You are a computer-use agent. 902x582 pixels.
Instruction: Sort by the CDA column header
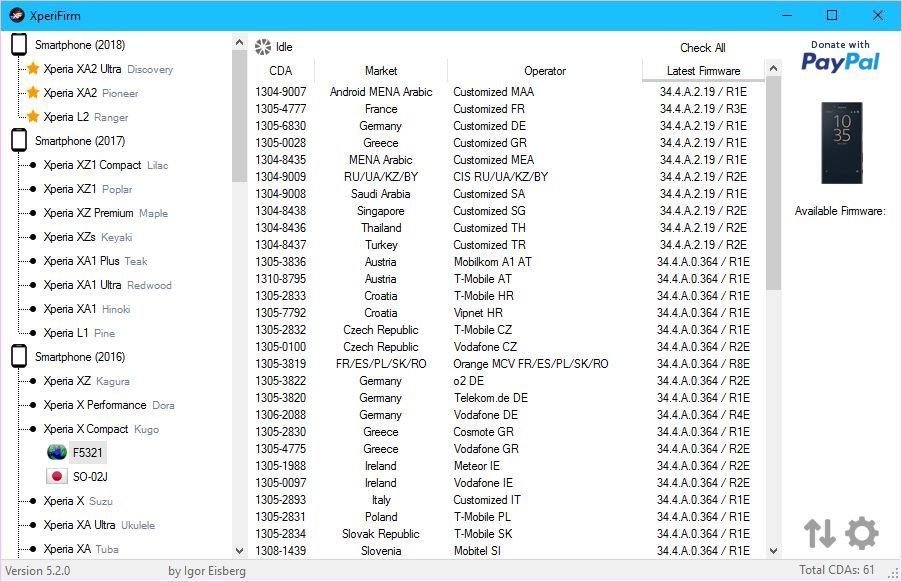(x=281, y=71)
